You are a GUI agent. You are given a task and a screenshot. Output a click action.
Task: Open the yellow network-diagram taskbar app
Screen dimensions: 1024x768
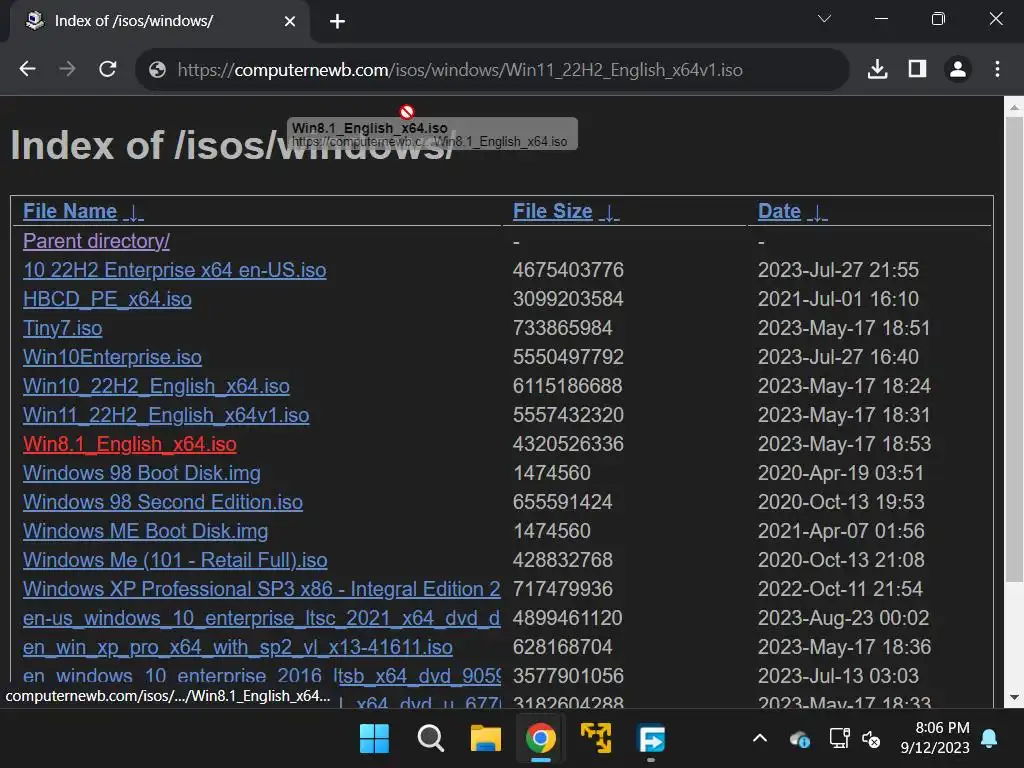tap(596, 739)
